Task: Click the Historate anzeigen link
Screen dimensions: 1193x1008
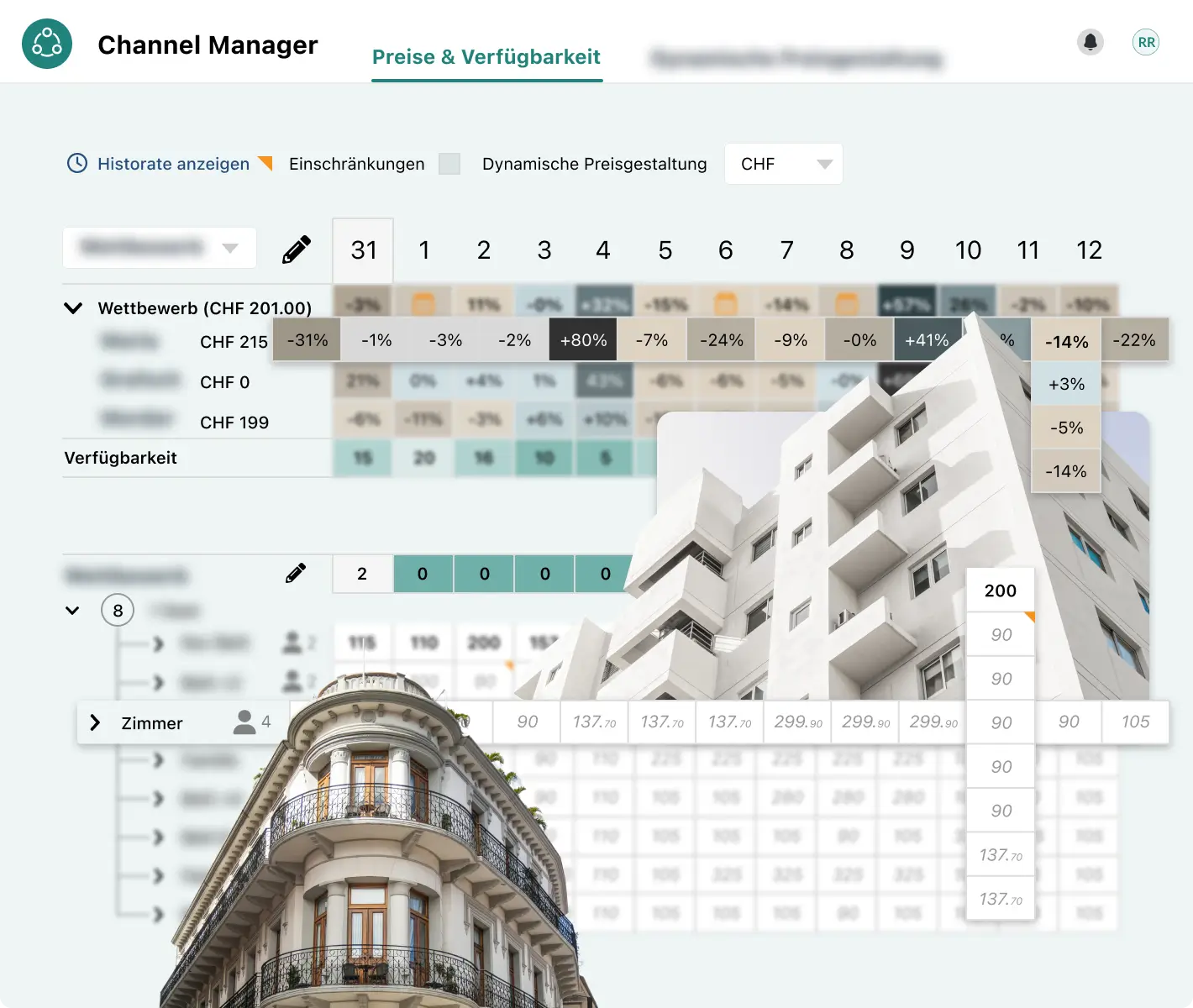Action: pyautogui.click(x=172, y=164)
